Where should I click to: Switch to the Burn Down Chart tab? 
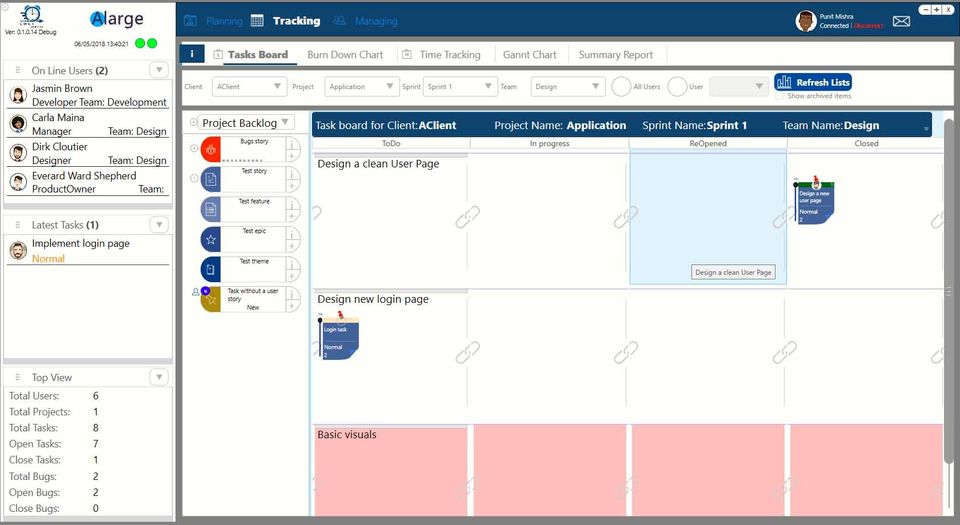[345, 54]
